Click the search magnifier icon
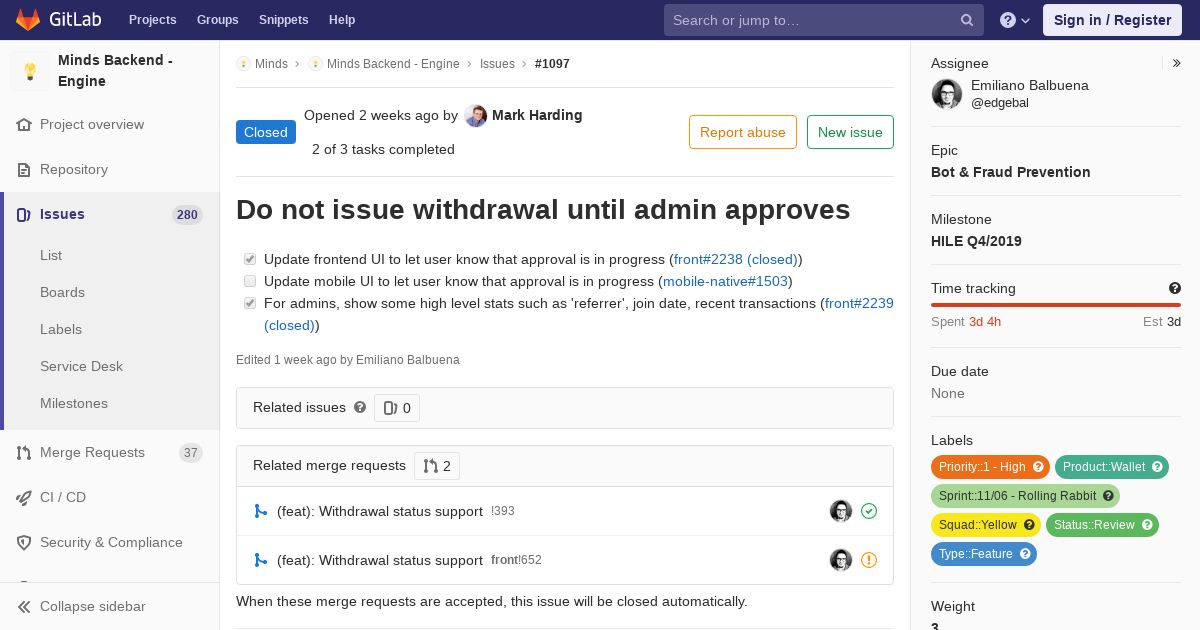 click(967, 20)
